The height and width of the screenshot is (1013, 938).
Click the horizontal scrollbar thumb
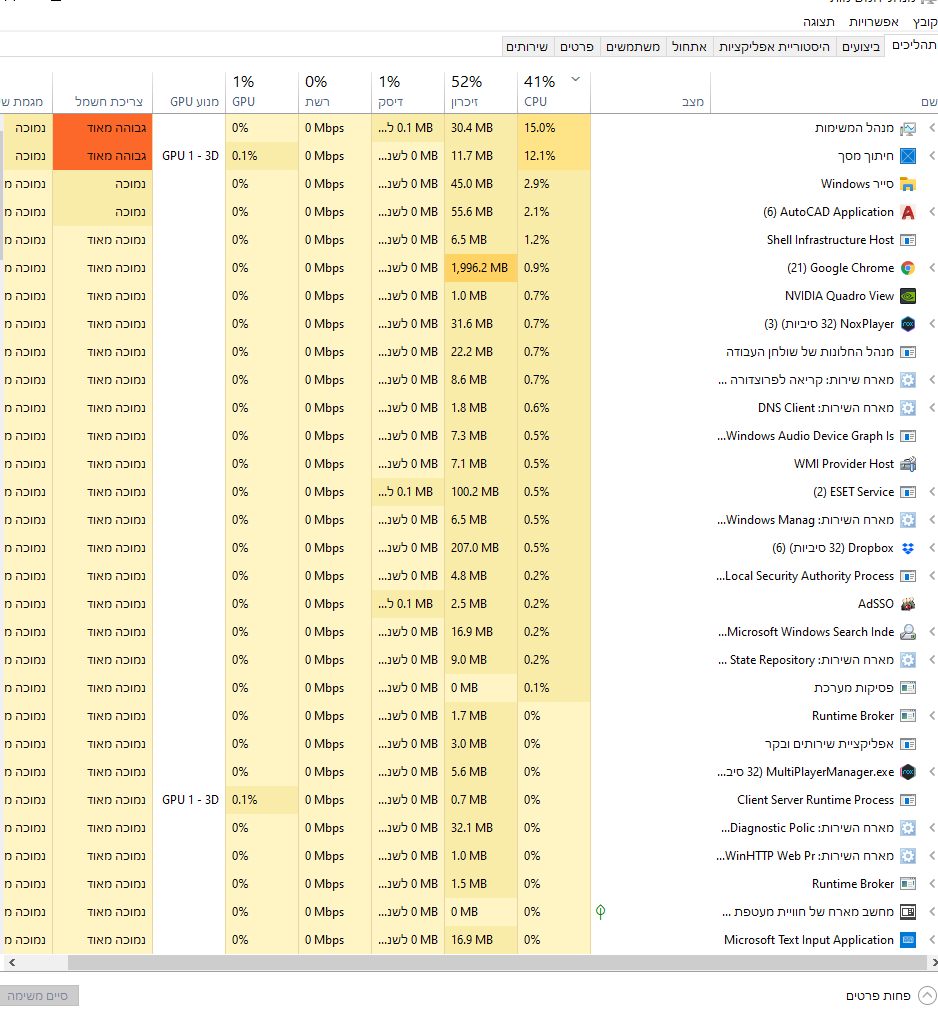[497, 963]
